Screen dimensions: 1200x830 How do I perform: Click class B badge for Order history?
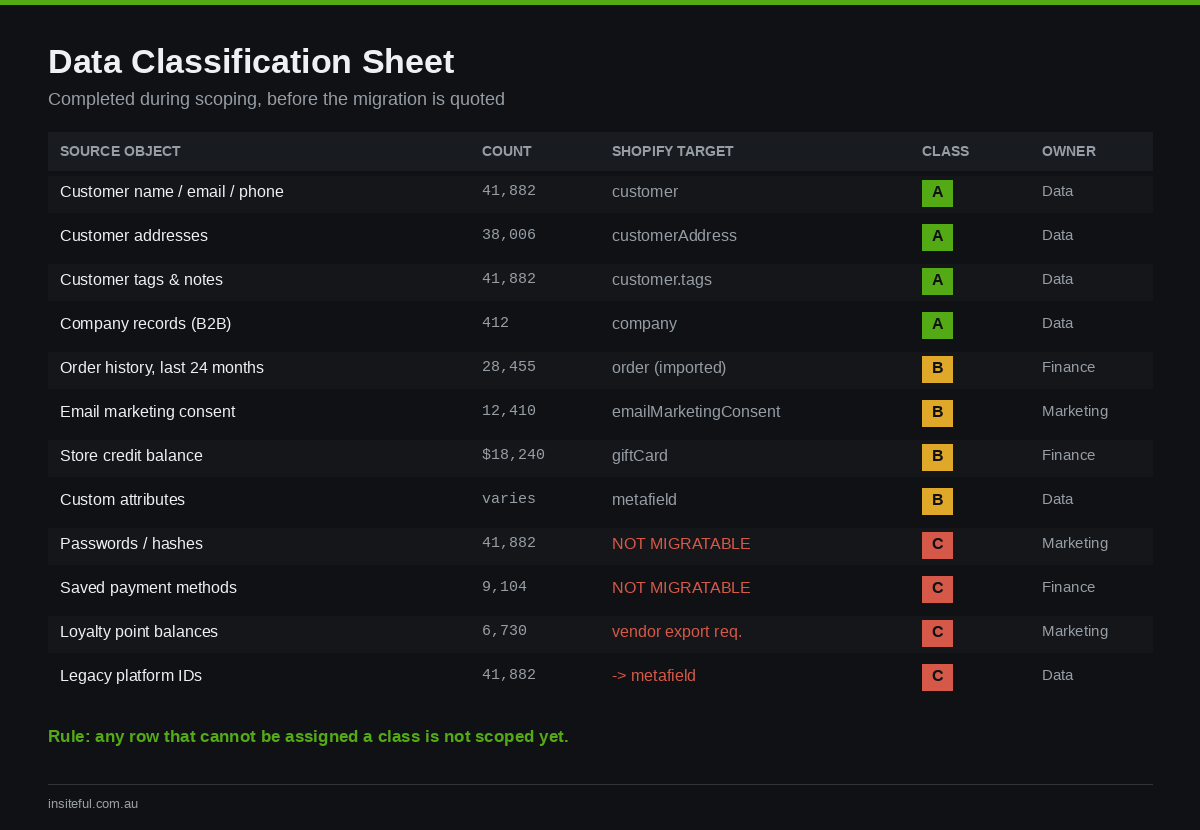point(937,369)
